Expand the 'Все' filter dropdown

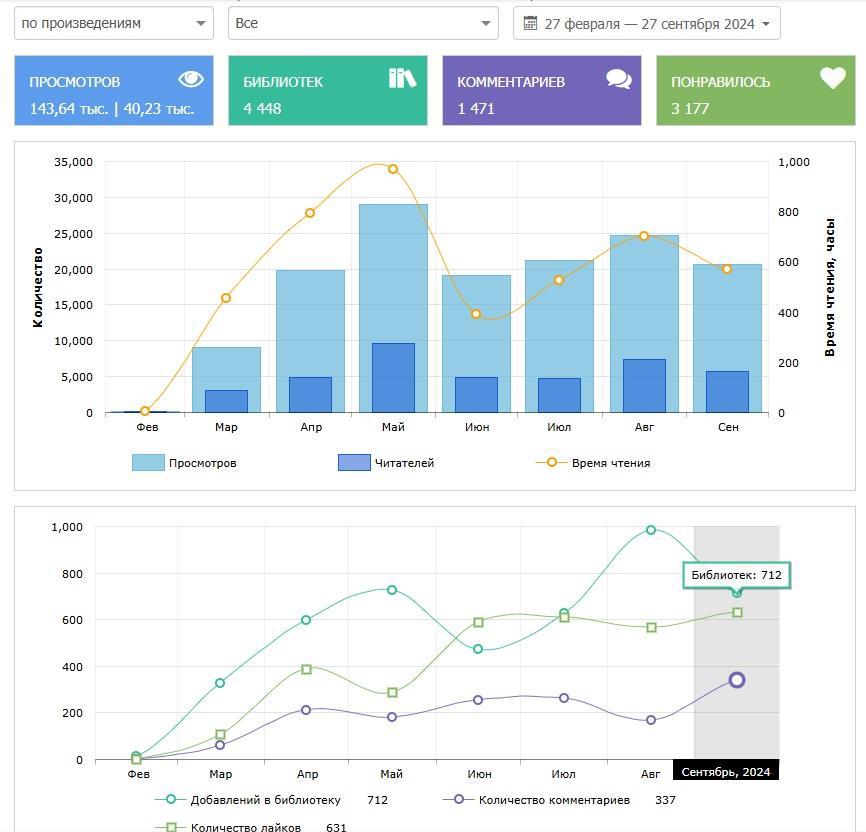click(x=362, y=23)
